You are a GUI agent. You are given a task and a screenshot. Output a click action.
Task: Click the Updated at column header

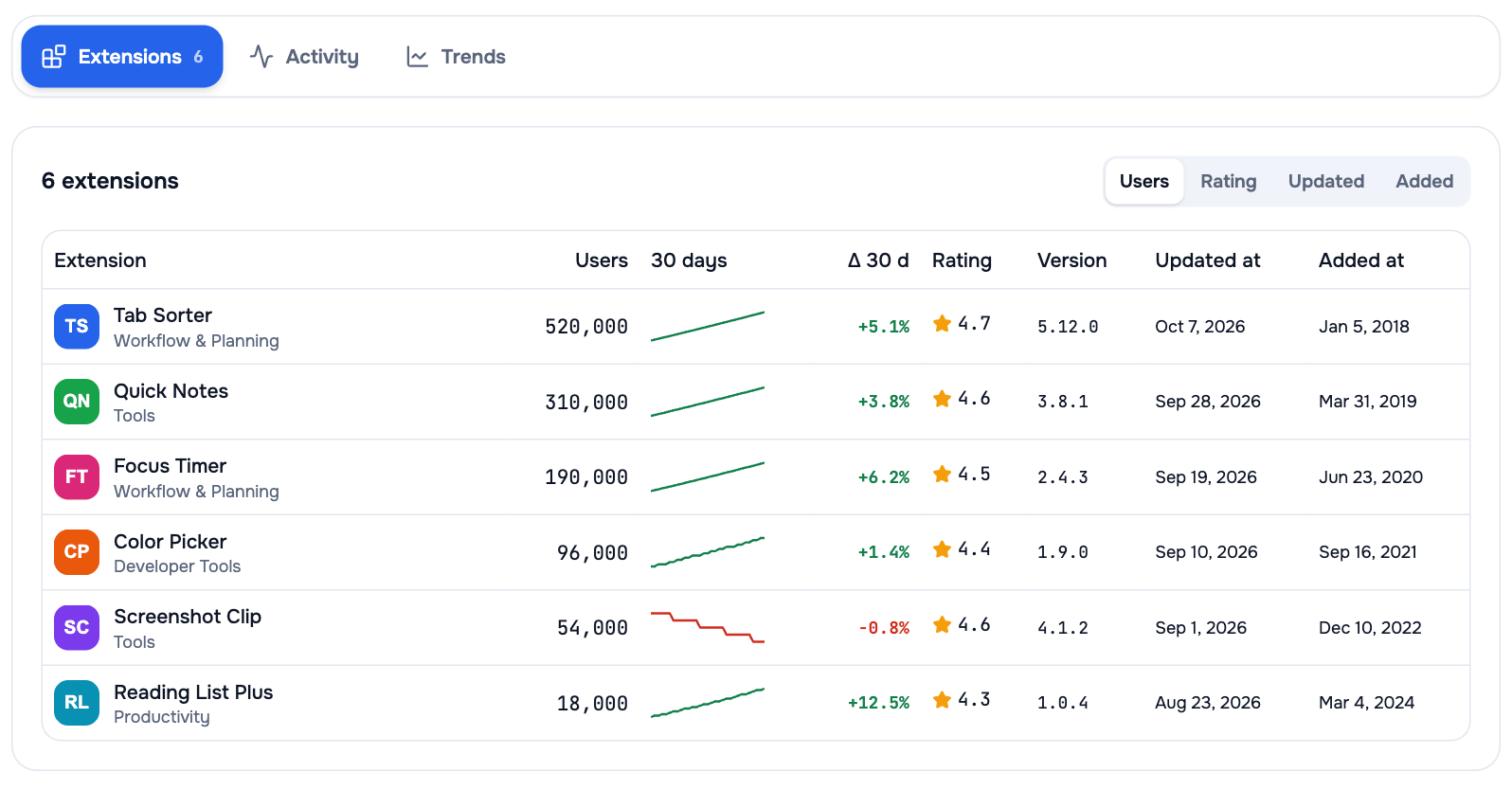coord(1208,260)
